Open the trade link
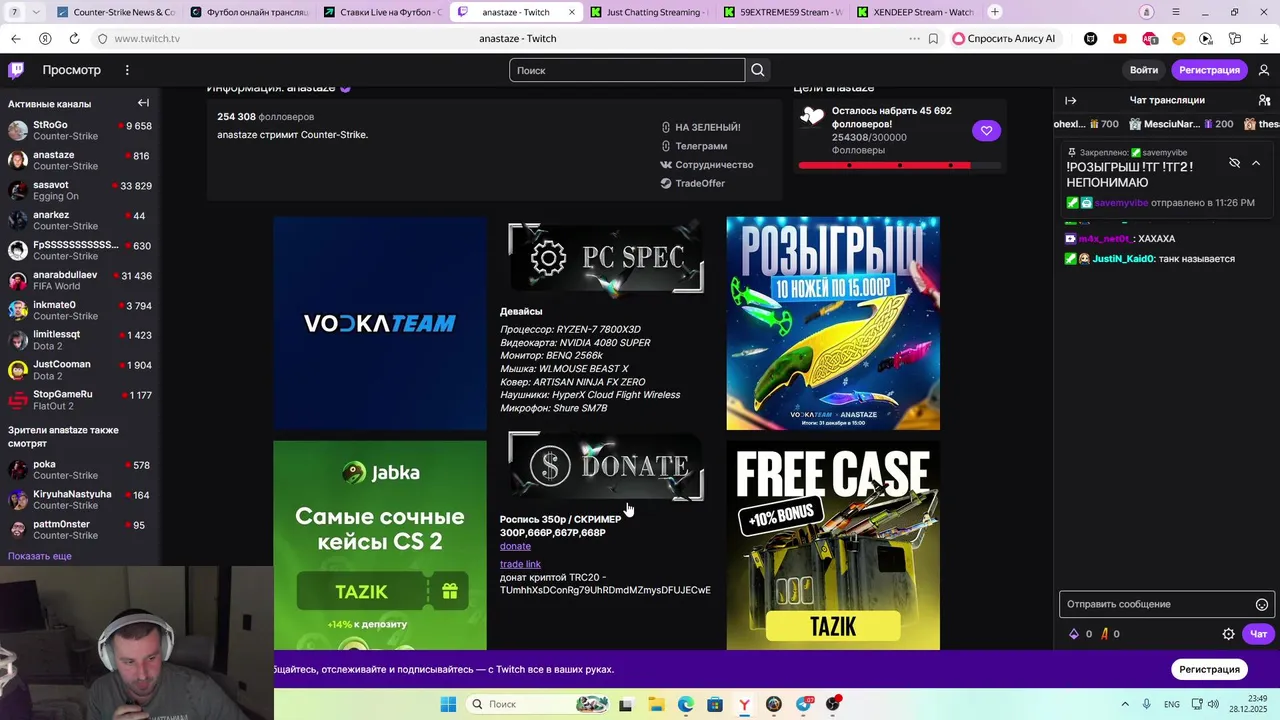1280x720 pixels. point(520,564)
